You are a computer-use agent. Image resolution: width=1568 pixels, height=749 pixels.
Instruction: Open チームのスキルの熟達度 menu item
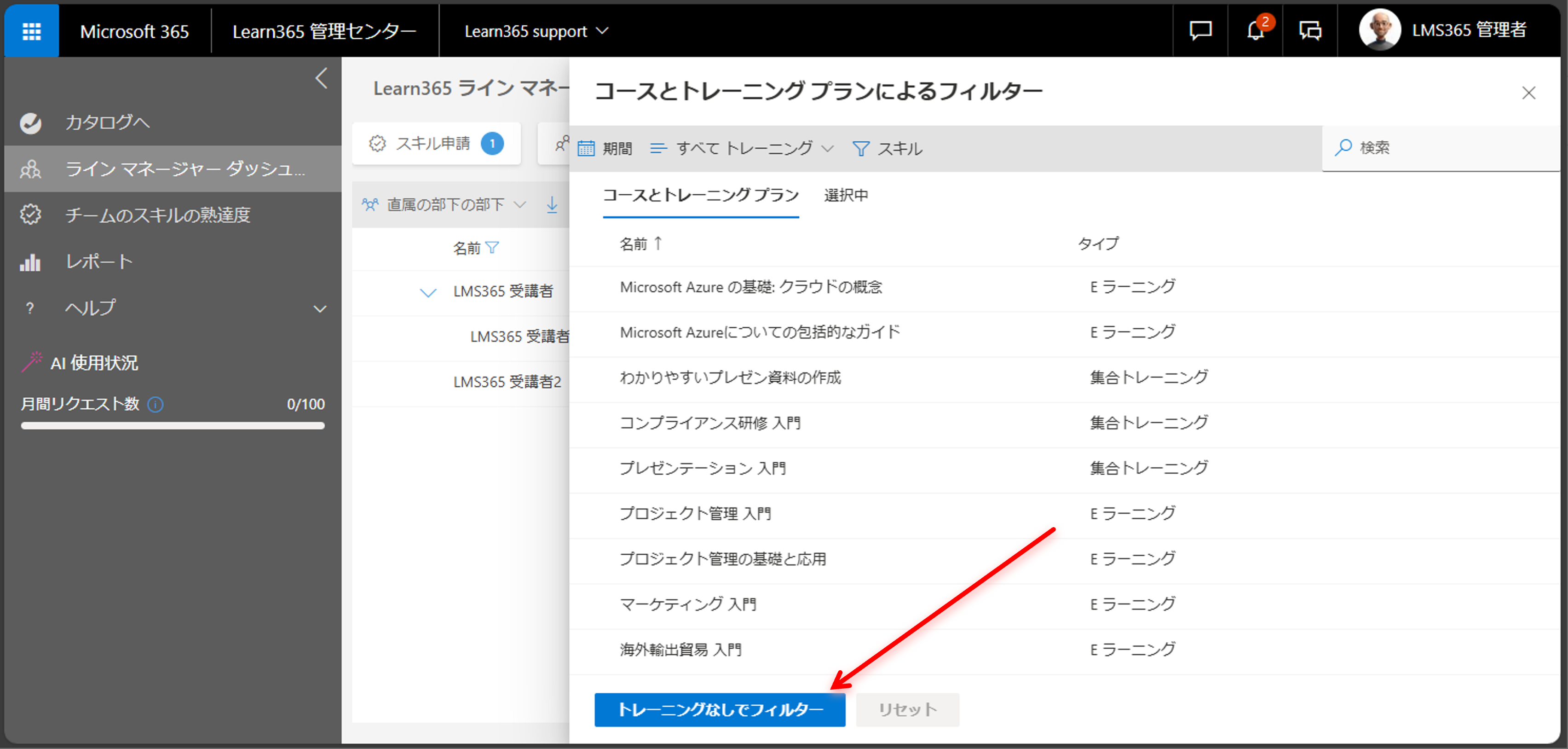coord(173,215)
